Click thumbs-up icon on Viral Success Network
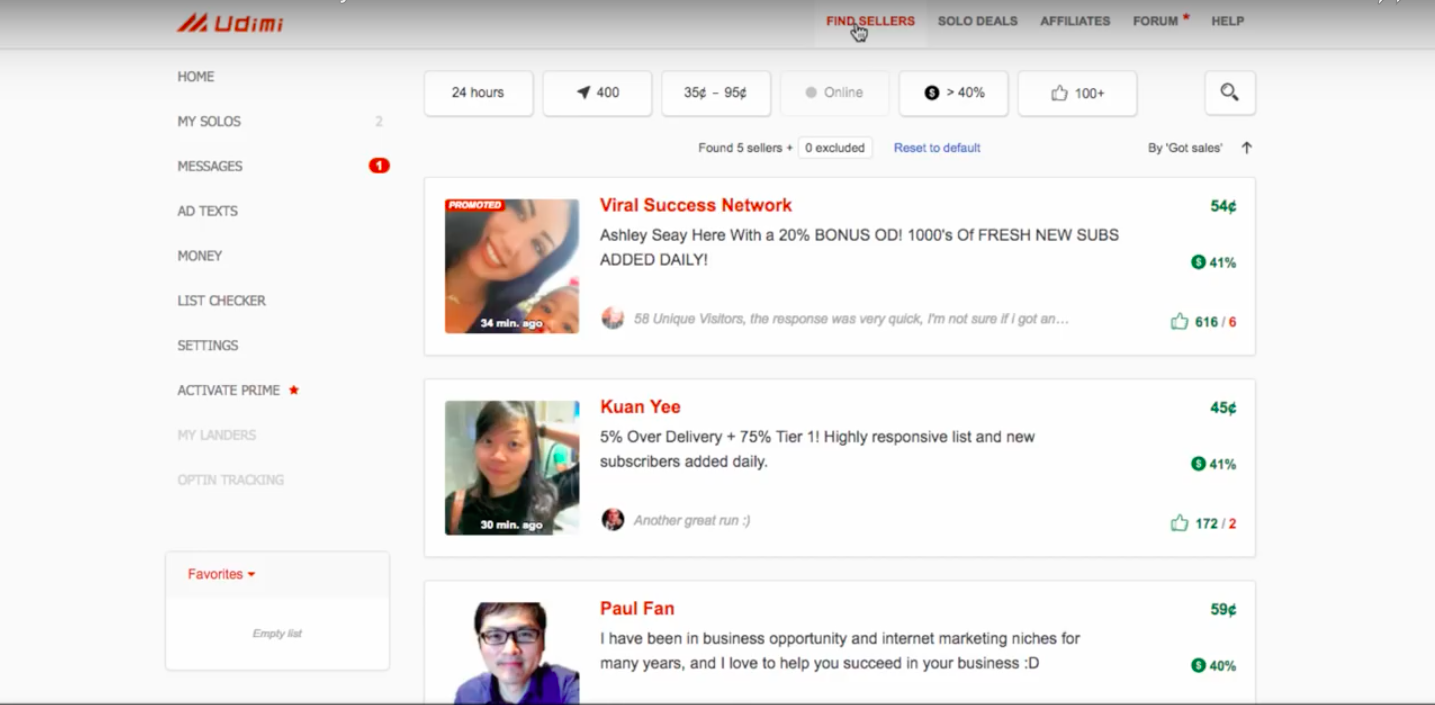Image resolution: width=1435 pixels, height=705 pixels. tap(1179, 322)
